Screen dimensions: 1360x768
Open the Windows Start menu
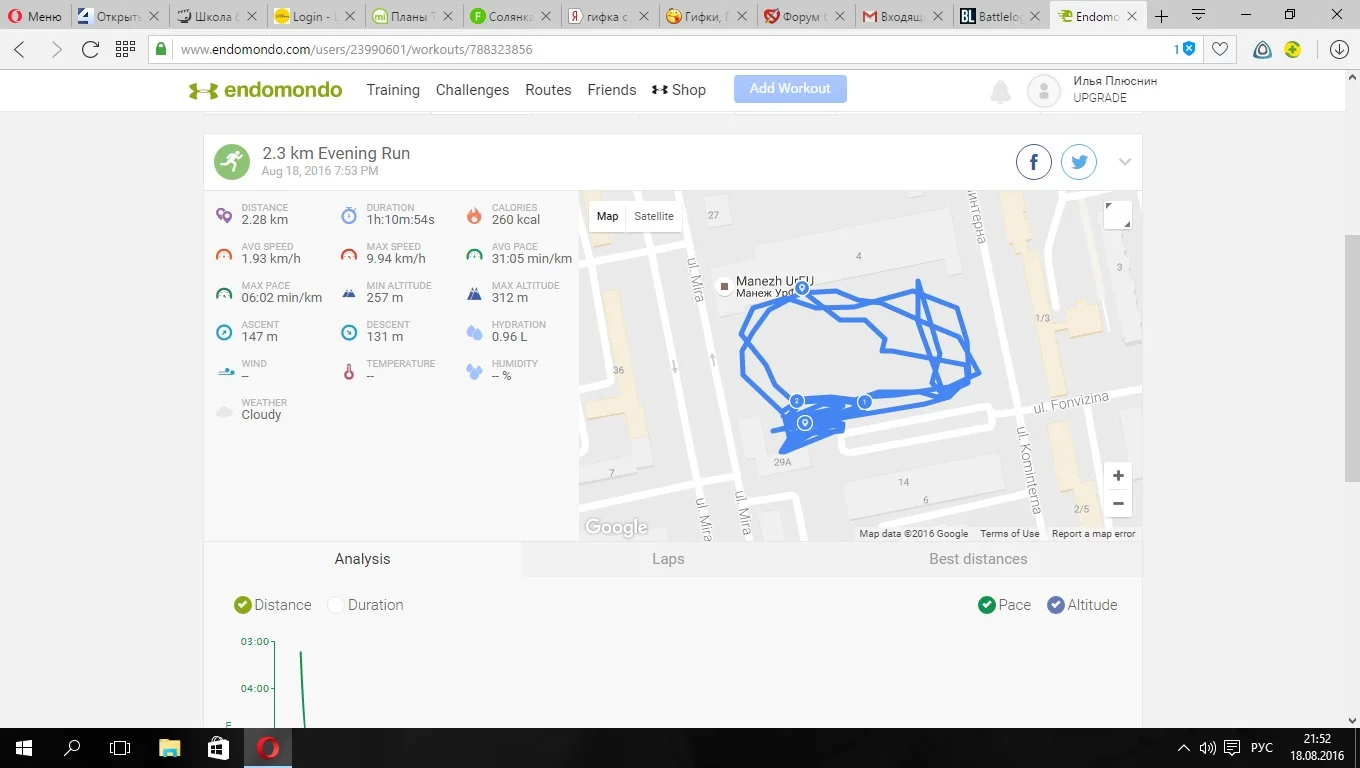coord(24,748)
